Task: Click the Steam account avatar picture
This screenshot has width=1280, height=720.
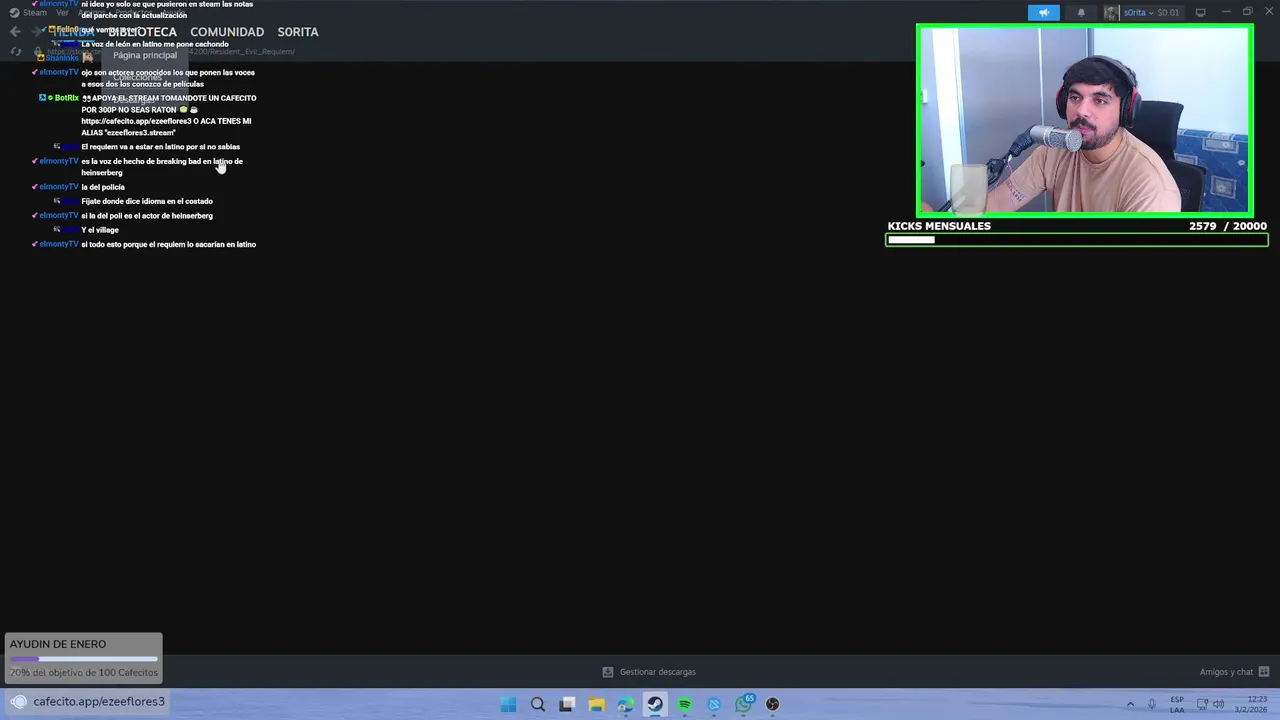Action: click(1111, 13)
